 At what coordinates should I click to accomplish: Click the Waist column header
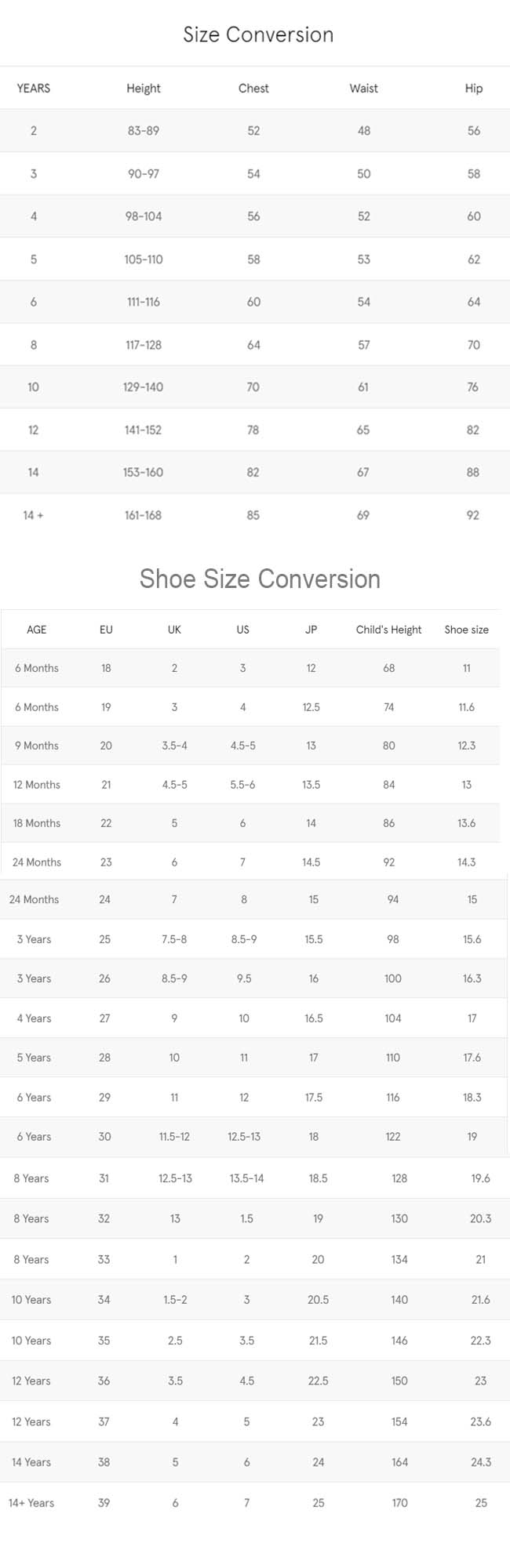point(363,89)
